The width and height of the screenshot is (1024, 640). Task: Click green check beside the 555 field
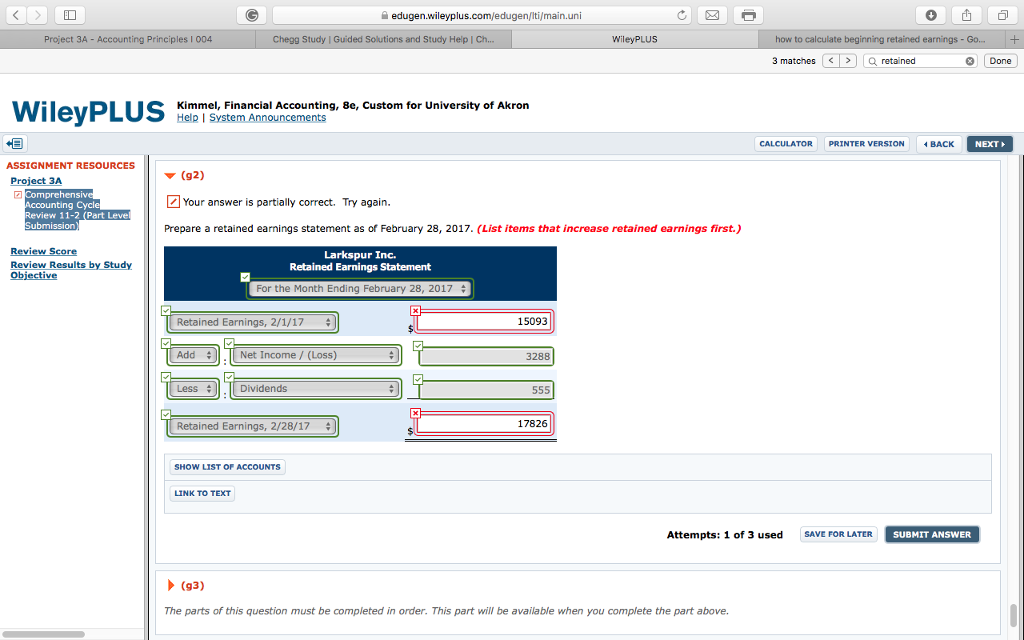418,379
